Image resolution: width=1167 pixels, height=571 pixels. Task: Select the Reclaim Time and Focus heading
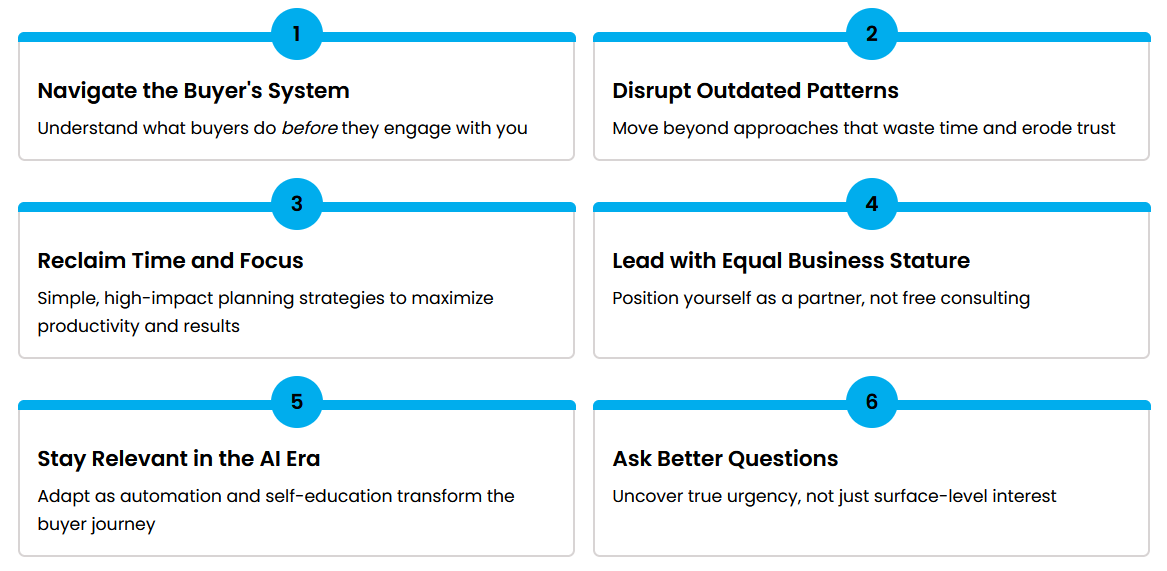coord(170,261)
